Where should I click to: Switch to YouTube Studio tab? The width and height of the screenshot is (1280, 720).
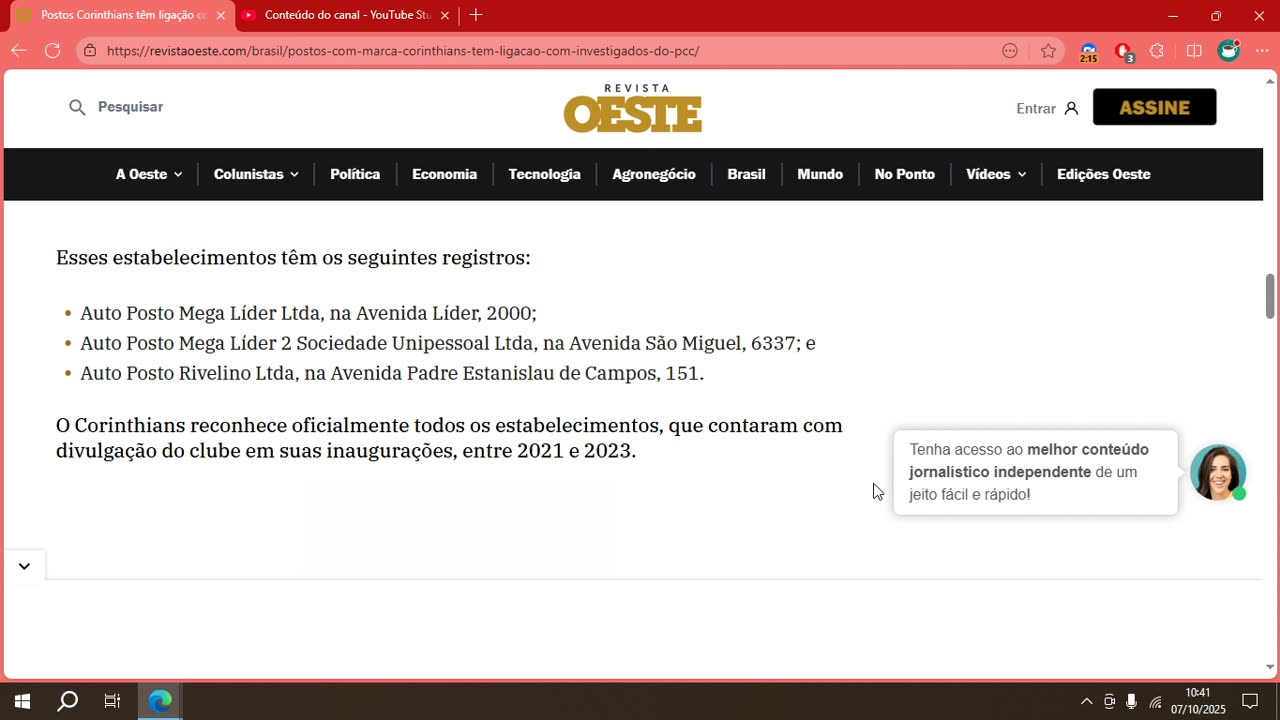coord(345,15)
